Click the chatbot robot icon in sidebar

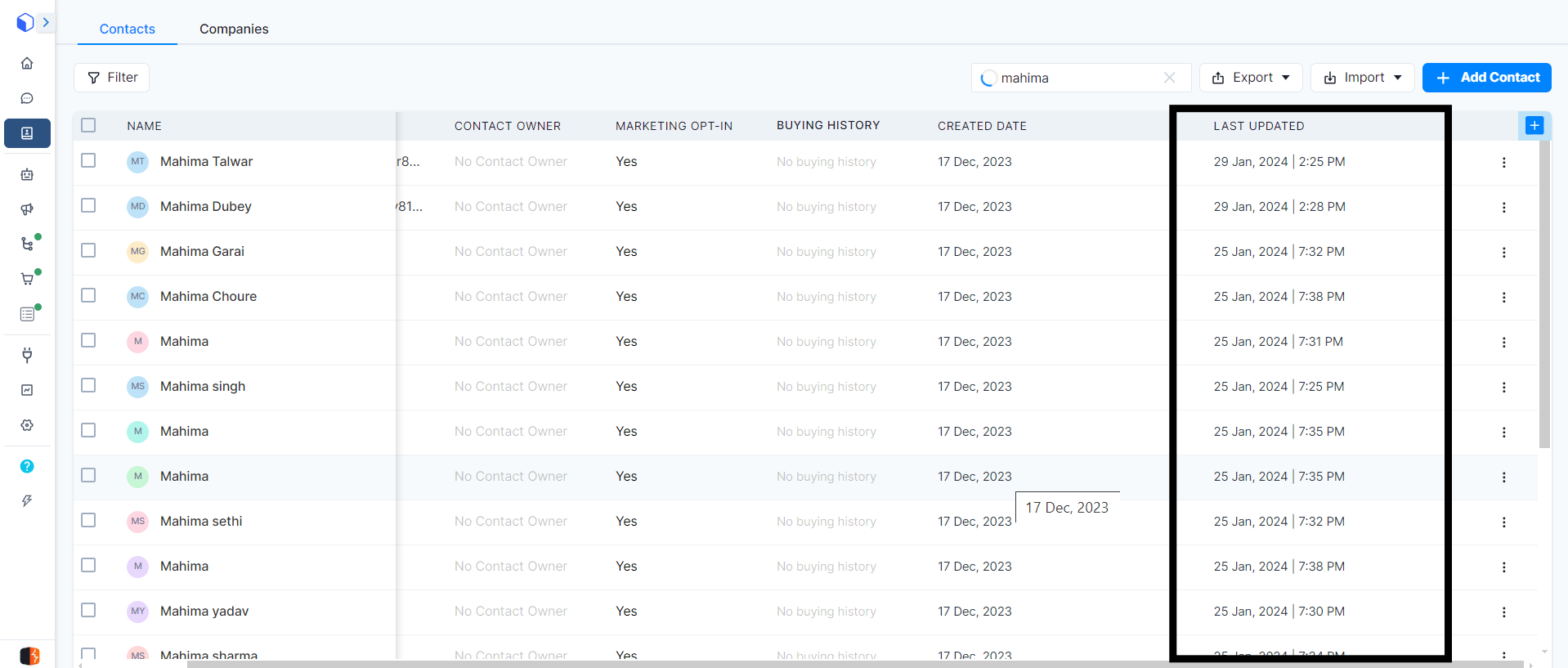tap(27, 174)
